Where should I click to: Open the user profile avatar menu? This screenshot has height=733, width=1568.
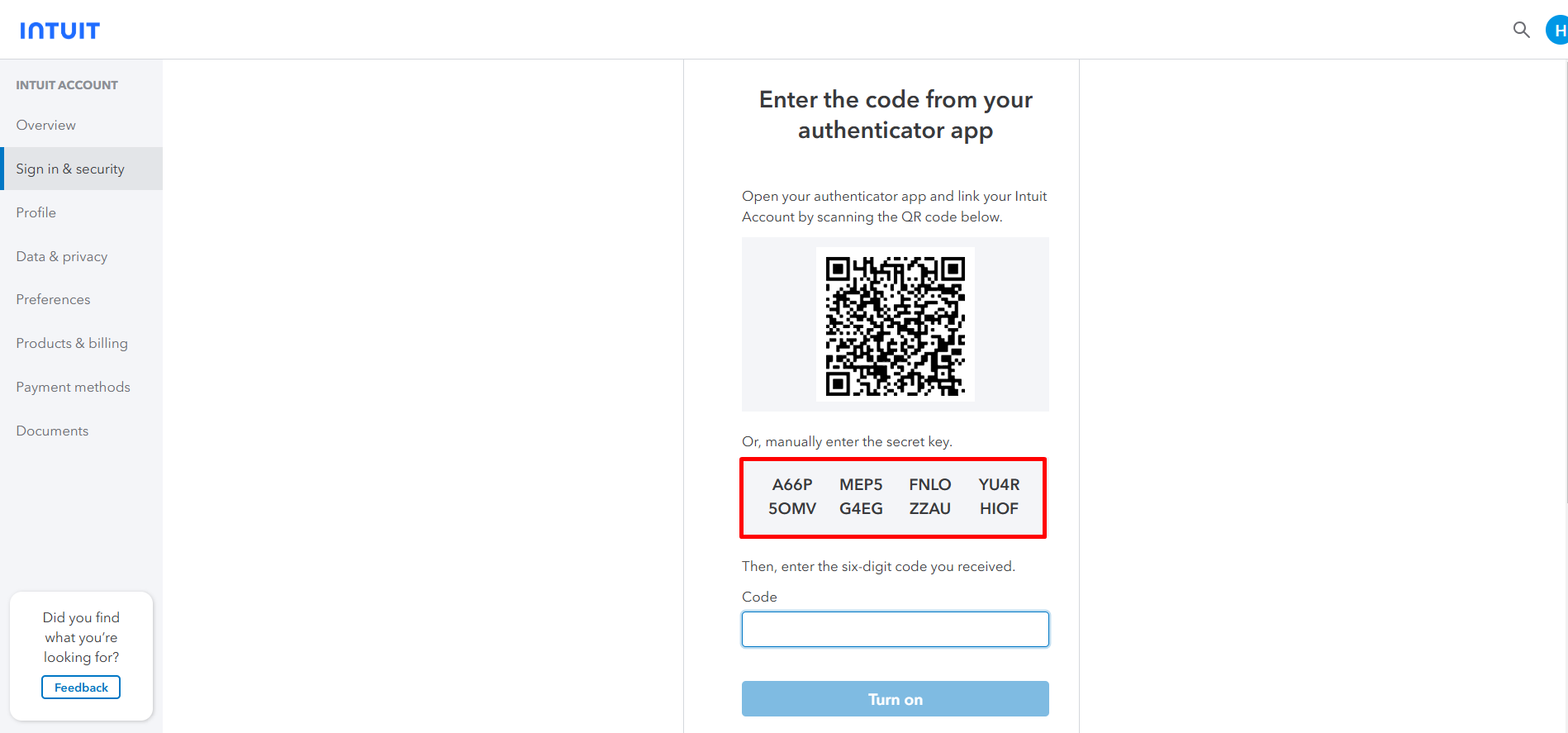1556,31
